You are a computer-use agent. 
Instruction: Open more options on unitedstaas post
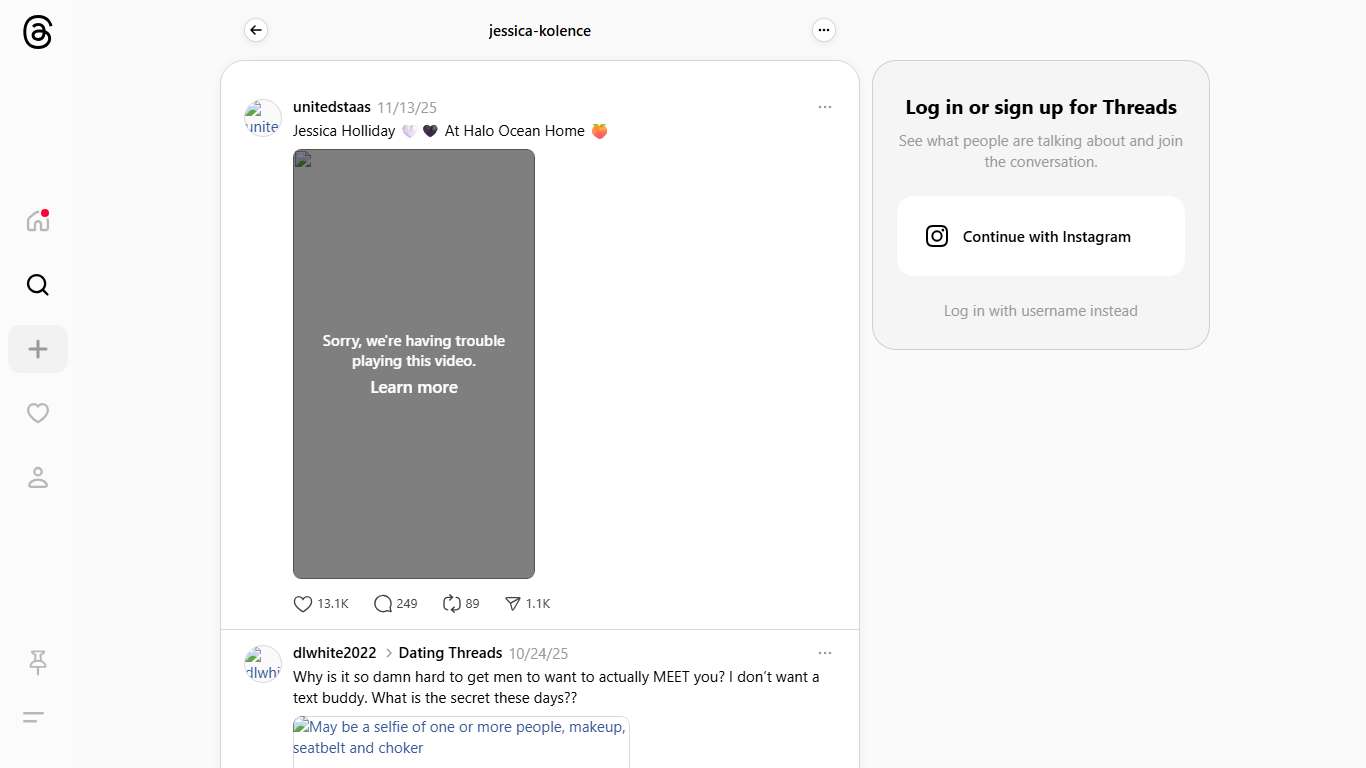[x=824, y=107]
